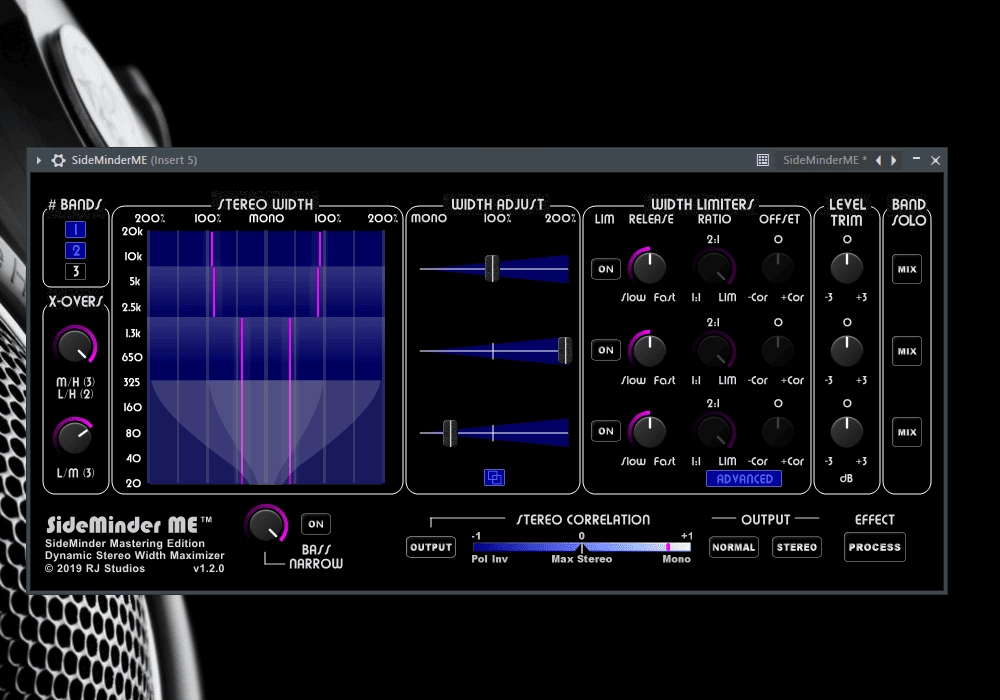Click the middle band width adjust slider handle
1000x700 pixels.
point(564,350)
